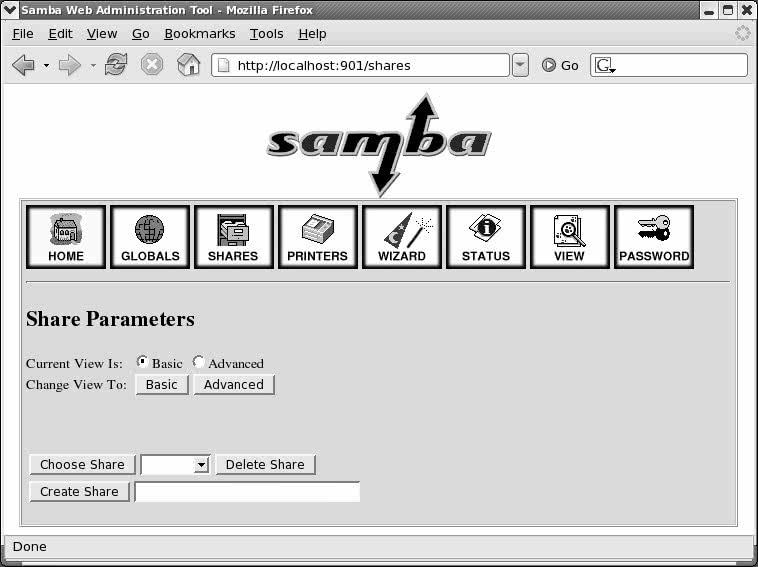The width and height of the screenshot is (758, 567).
Task: Expand the URL history dropdown
Action: tap(520, 65)
